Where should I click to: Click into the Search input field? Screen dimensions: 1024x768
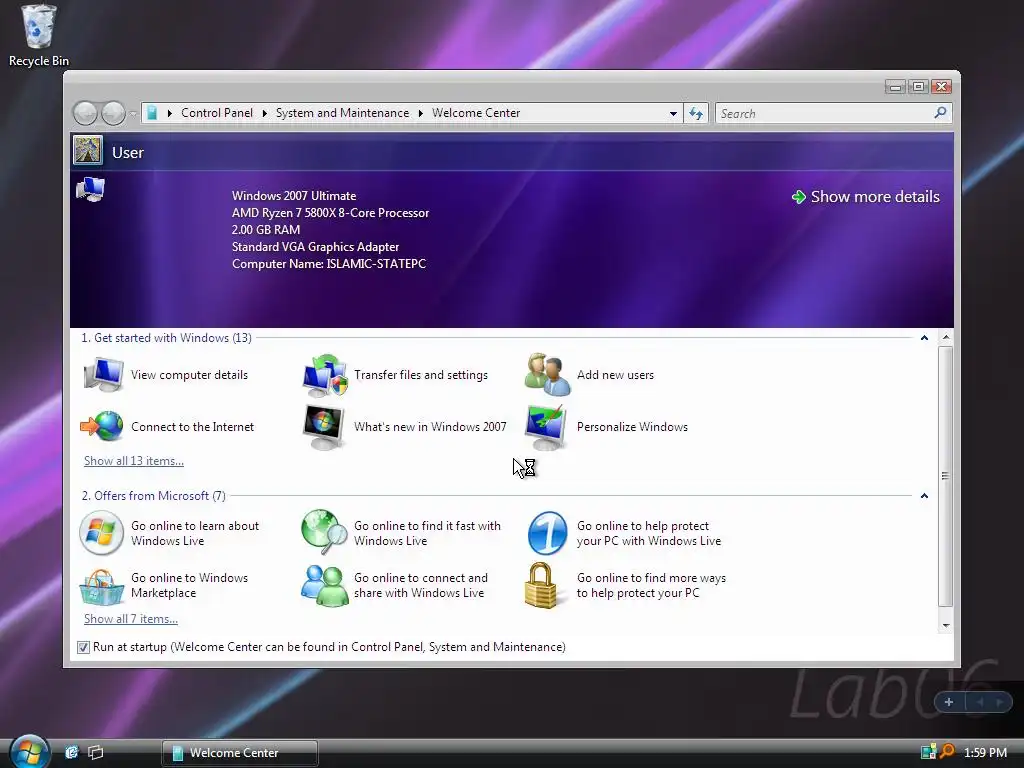[824, 114]
